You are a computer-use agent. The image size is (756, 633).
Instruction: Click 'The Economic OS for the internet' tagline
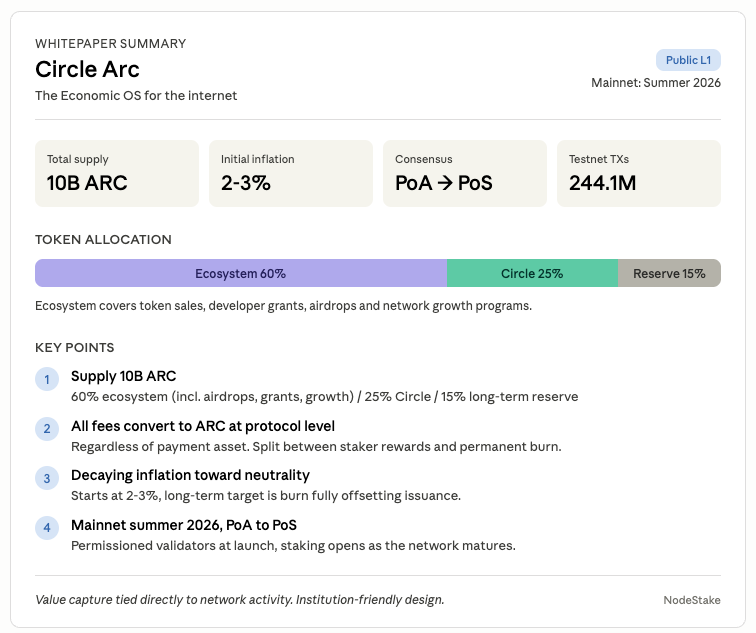point(136,95)
